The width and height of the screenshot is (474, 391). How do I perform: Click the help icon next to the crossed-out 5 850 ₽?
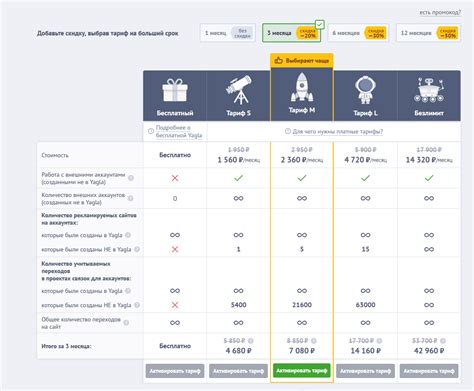(x=251, y=341)
